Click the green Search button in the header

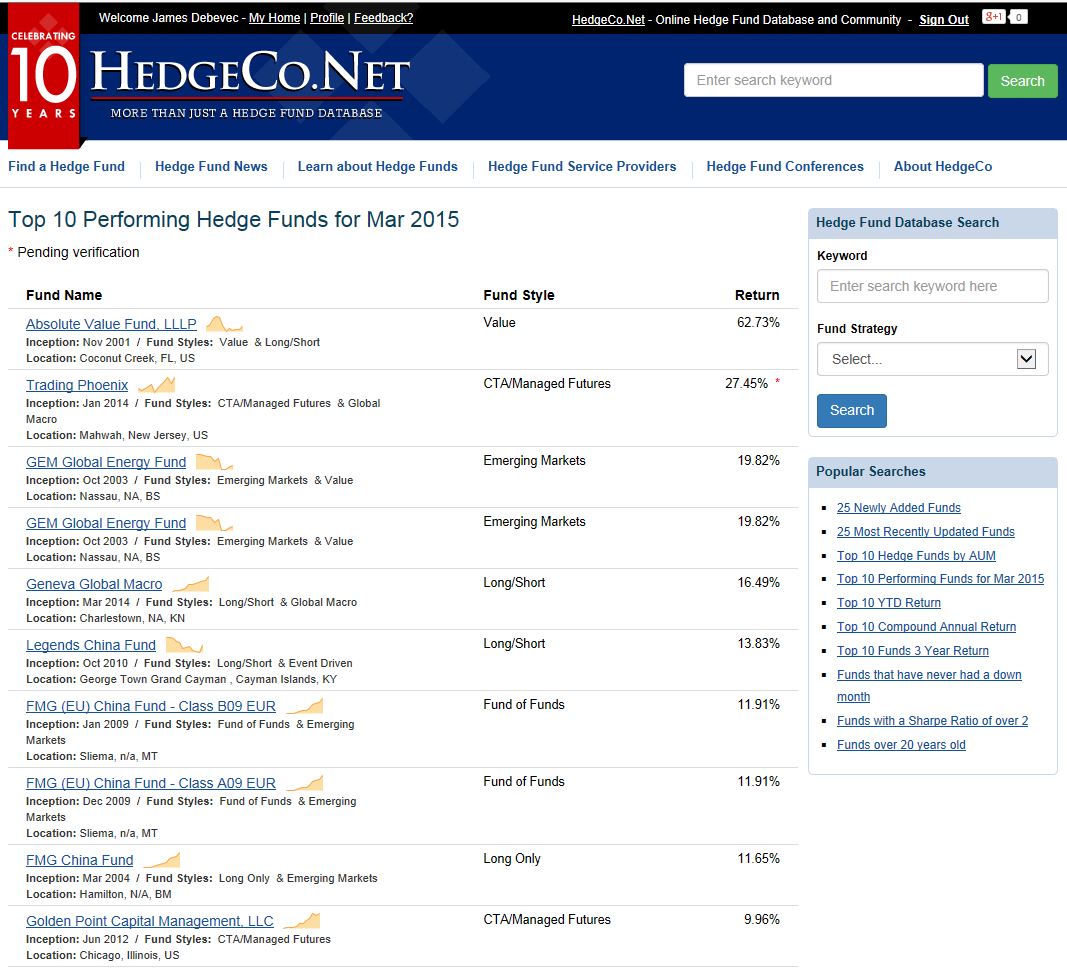click(1022, 81)
